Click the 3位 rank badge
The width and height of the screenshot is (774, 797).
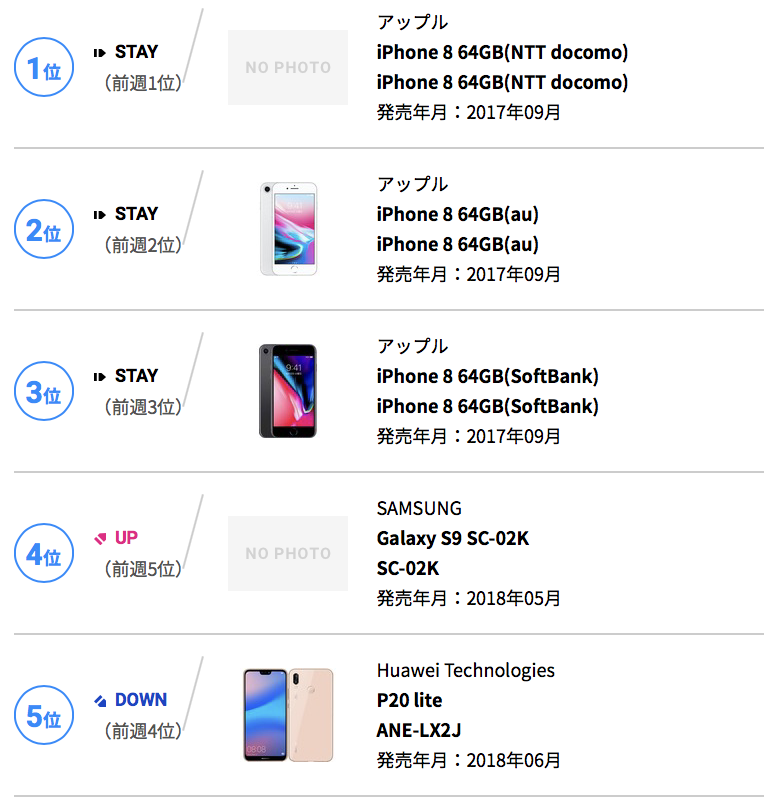(44, 391)
